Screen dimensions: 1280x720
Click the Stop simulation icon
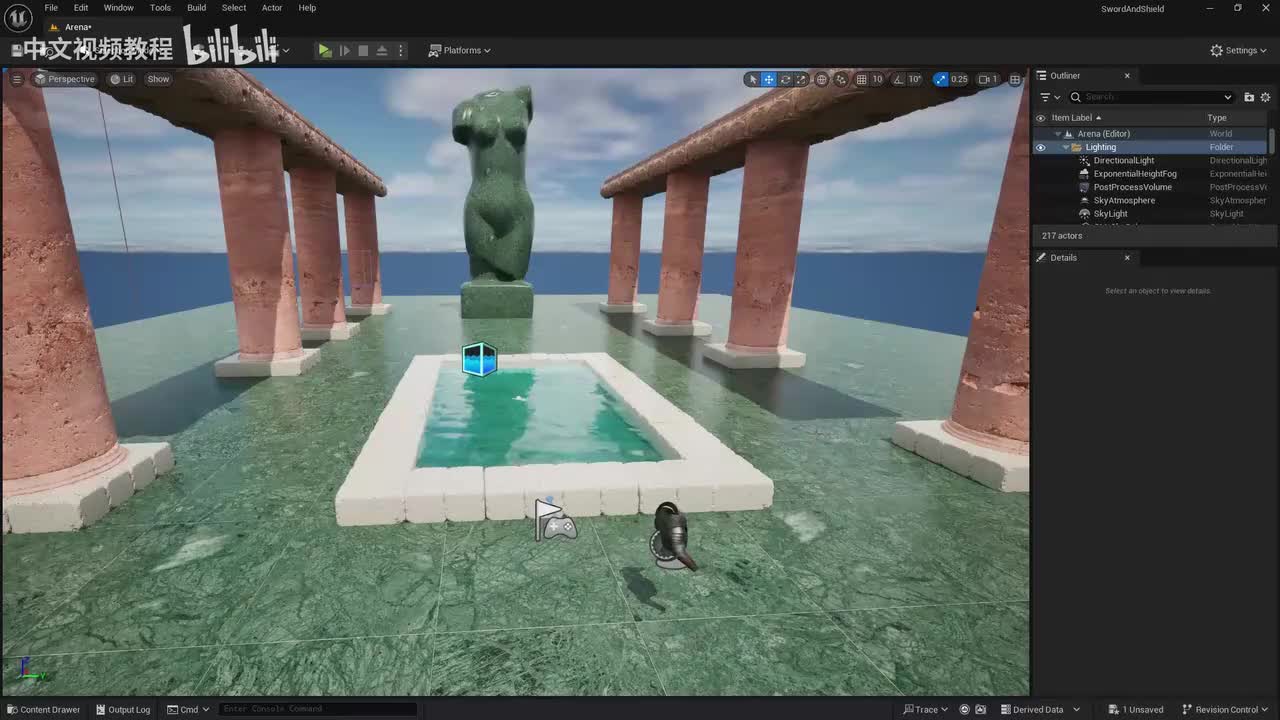coord(363,50)
